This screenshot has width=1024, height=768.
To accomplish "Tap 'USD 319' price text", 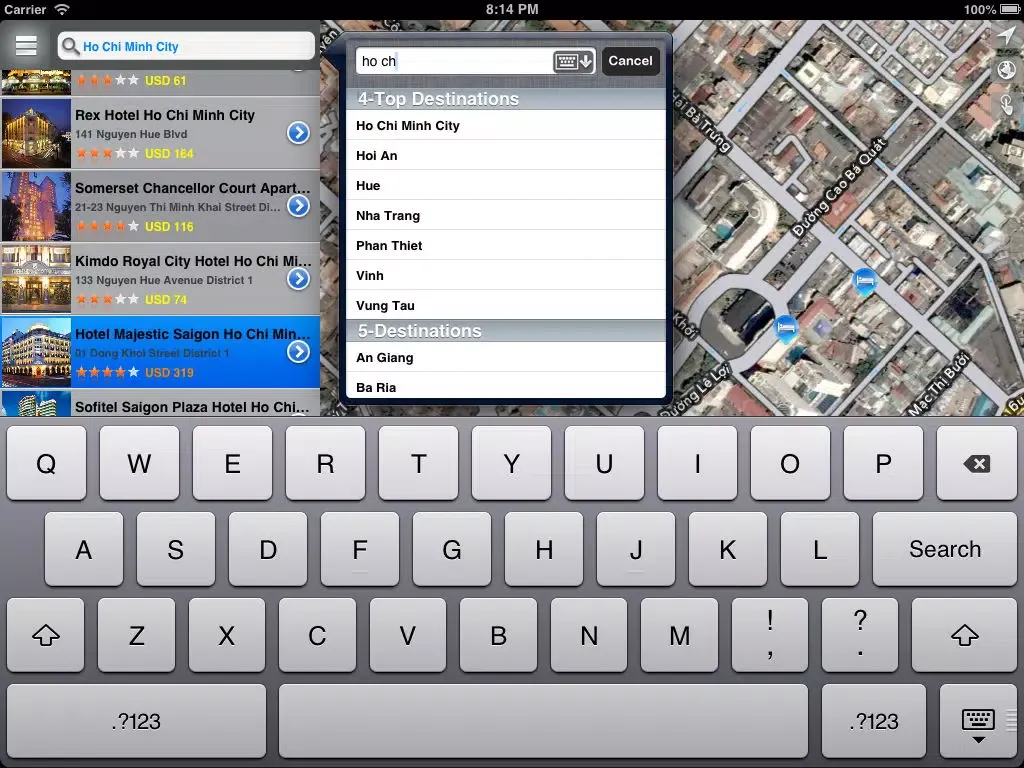I will click(x=169, y=372).
